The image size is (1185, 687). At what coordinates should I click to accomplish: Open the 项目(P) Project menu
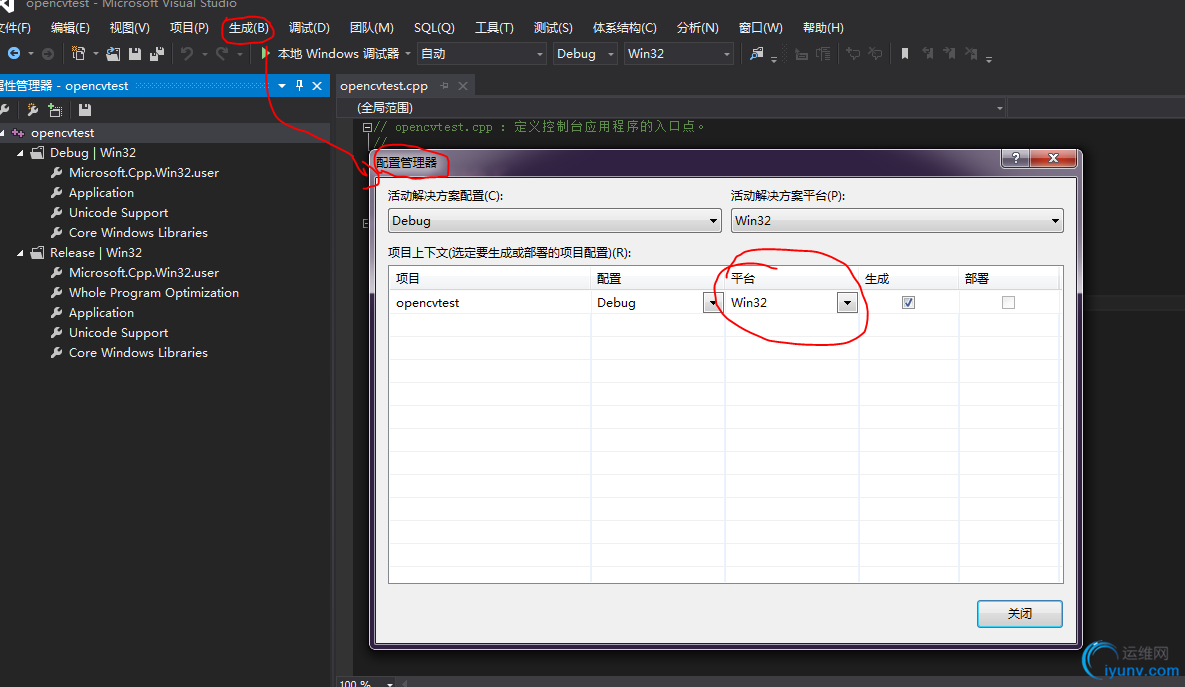pyautogui.click(x=189, y=28)
